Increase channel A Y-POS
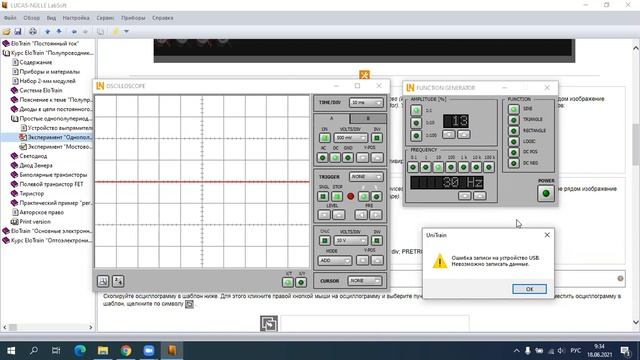 (x=377, y=158)
